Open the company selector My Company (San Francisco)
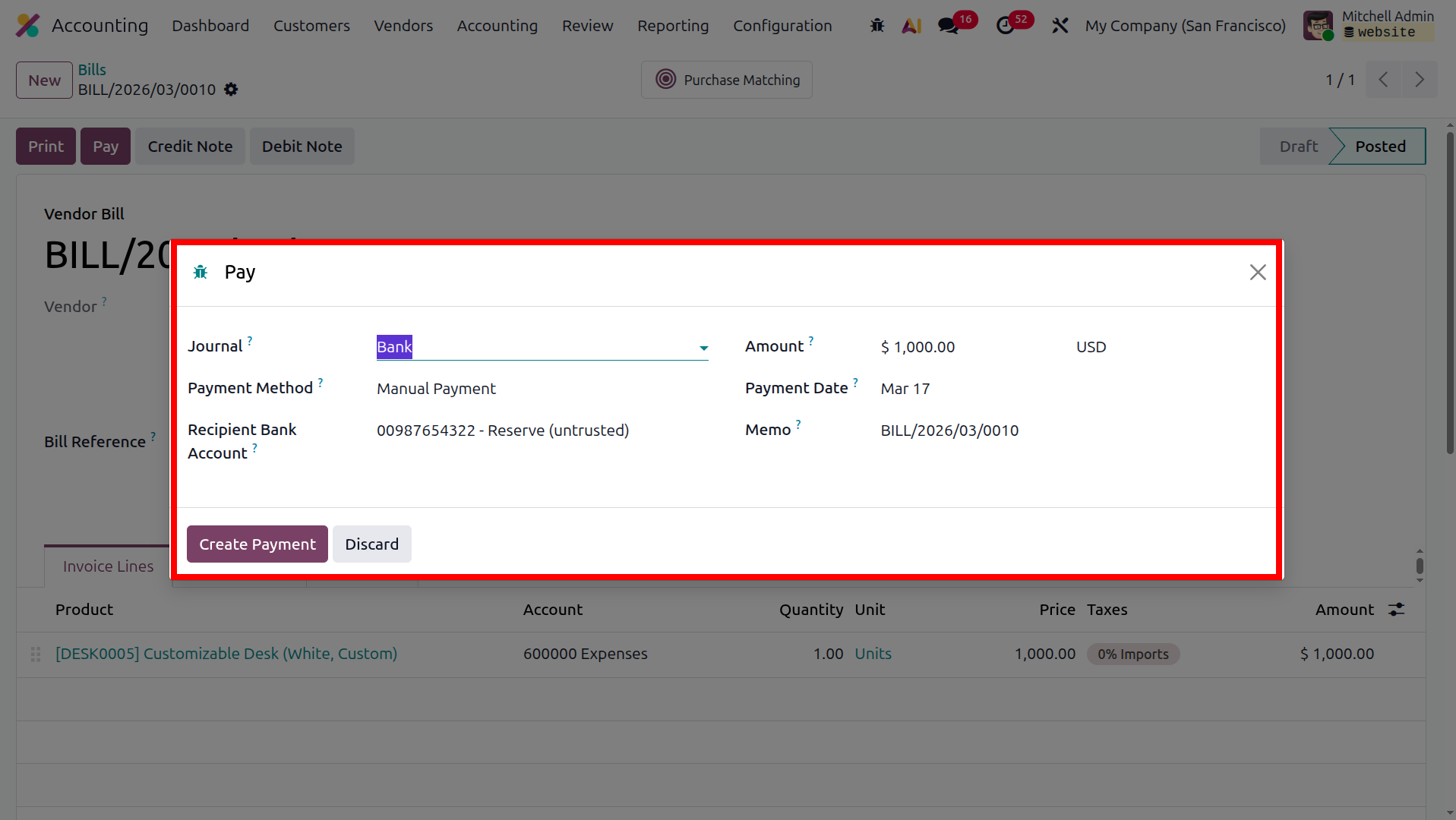The width and height of the screenshot is (1456, 820). pyautogui.click(x=1185, y=26)
